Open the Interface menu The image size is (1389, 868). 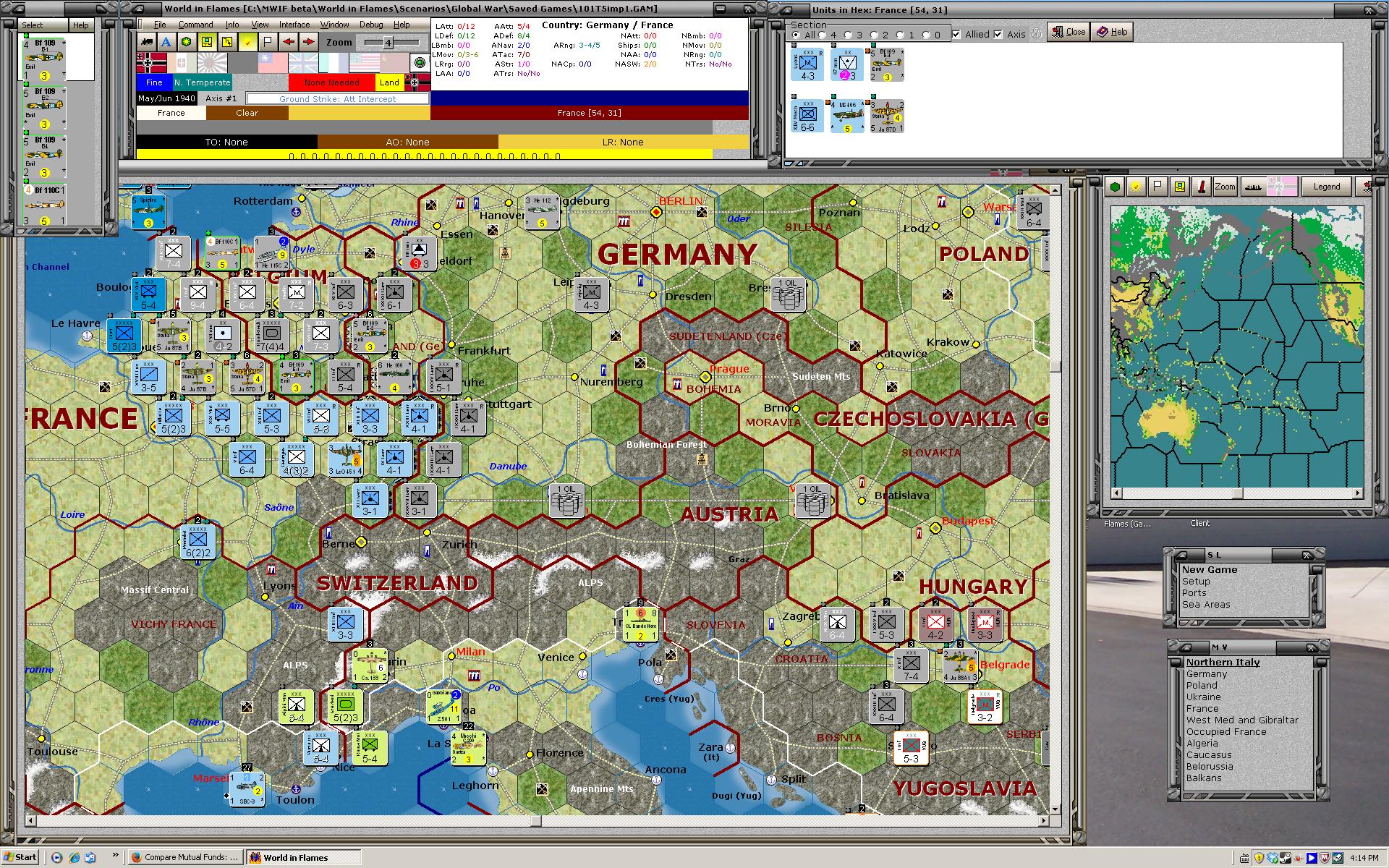click(294, 25)
